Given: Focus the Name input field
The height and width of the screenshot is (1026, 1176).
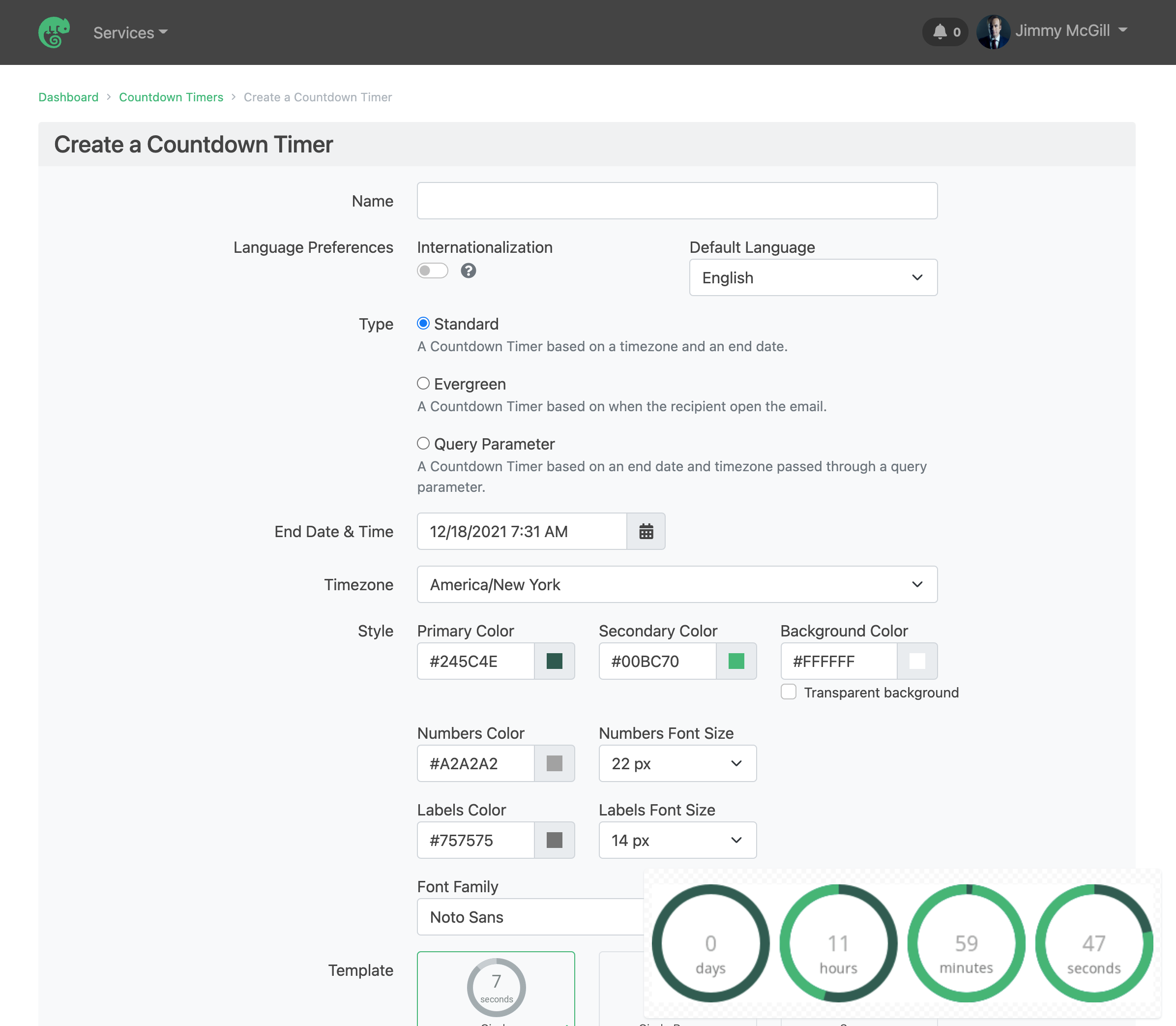Looking at the screenshot, I should point(677,201).
